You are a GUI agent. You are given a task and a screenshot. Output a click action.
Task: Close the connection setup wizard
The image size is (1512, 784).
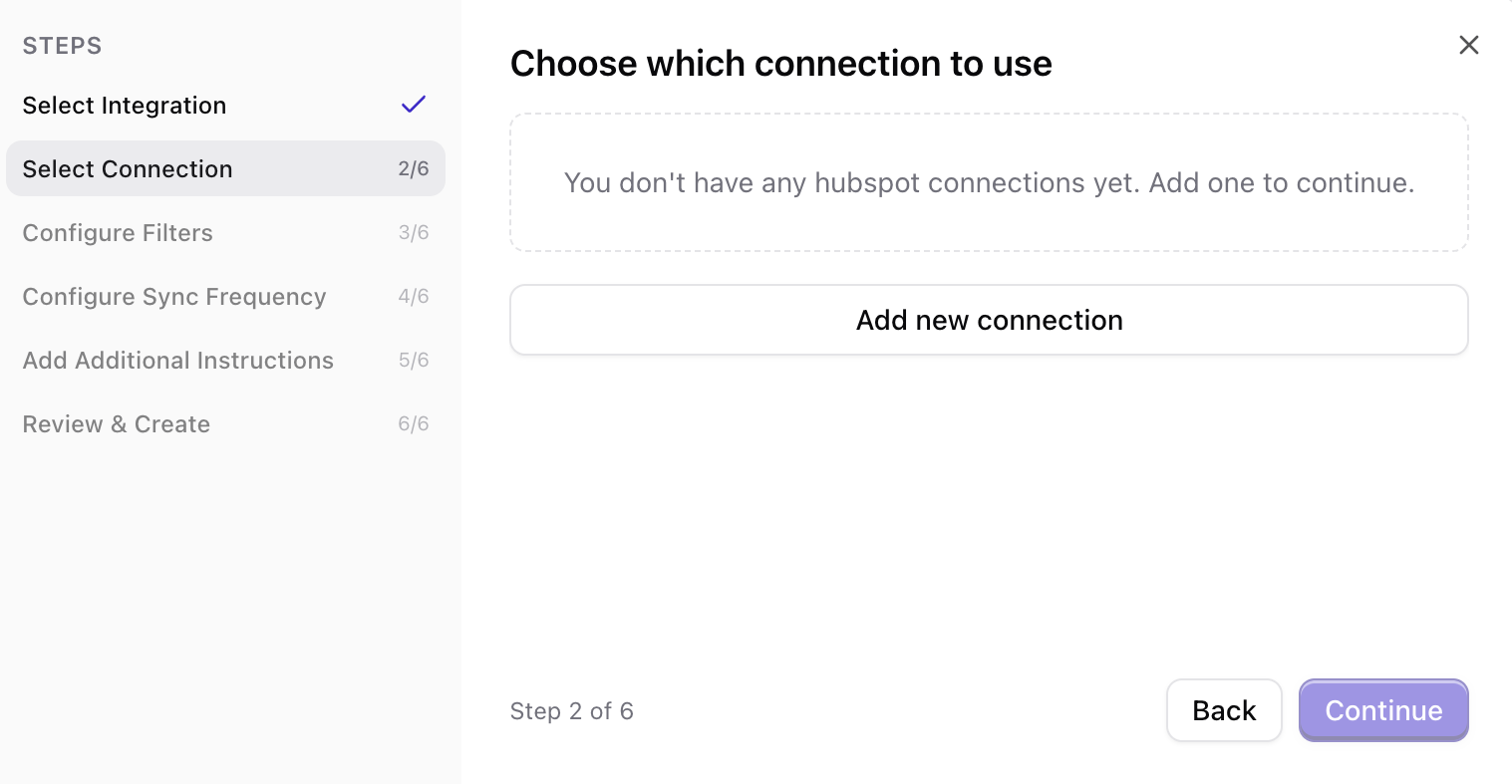click(1468, 45)
